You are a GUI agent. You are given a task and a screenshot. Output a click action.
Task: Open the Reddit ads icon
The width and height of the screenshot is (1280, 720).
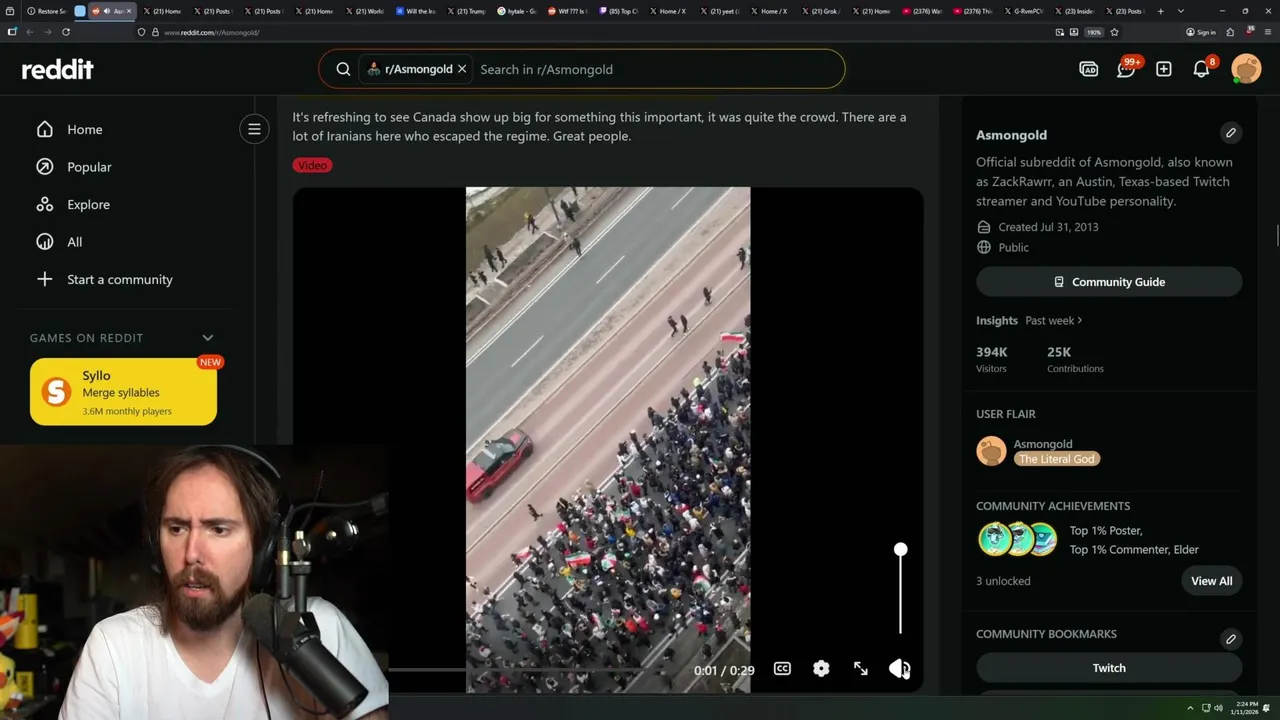[1089, 69]
